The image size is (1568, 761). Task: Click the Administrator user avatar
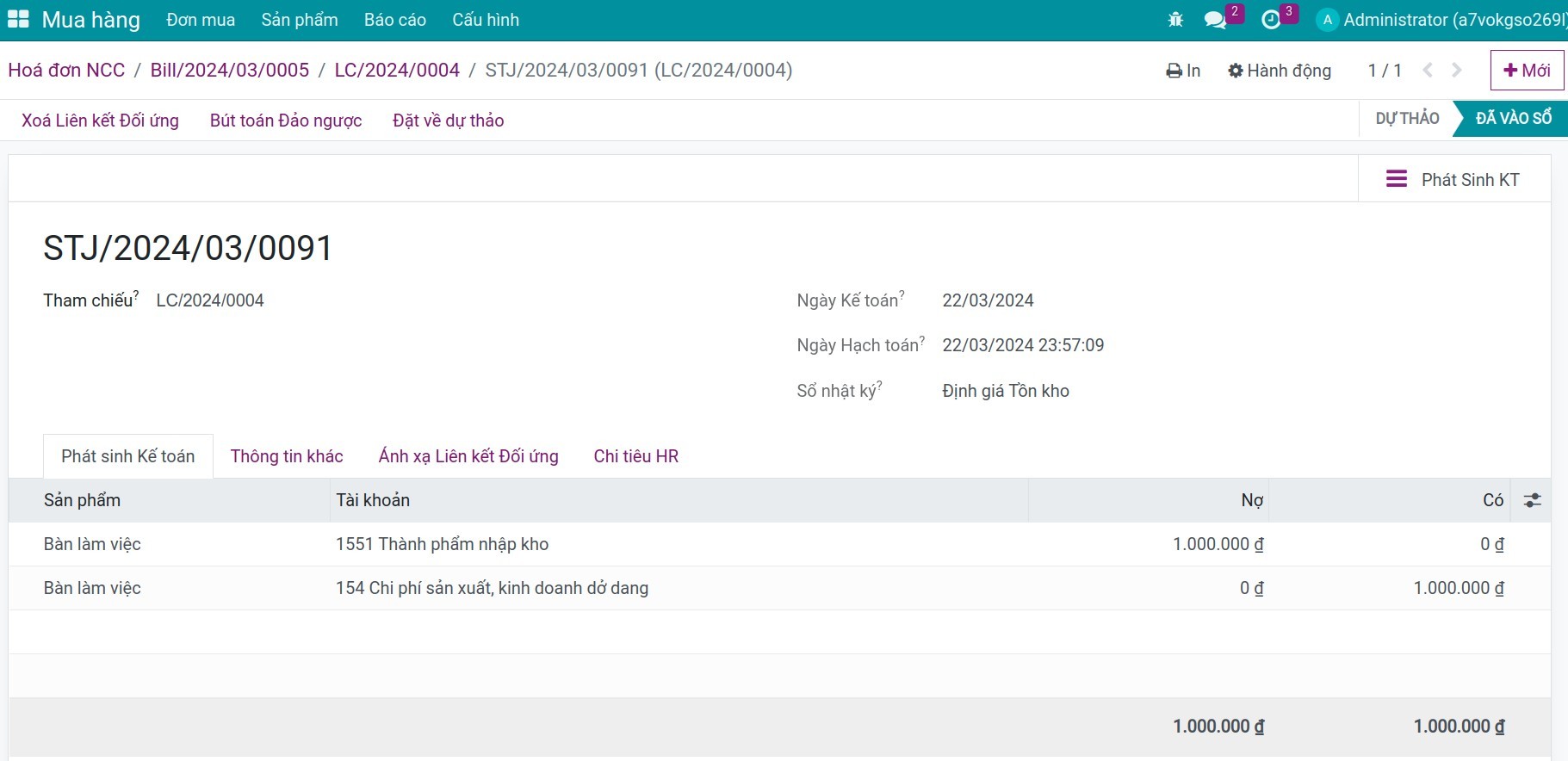pyautogui.click(x=1327, y=20)
